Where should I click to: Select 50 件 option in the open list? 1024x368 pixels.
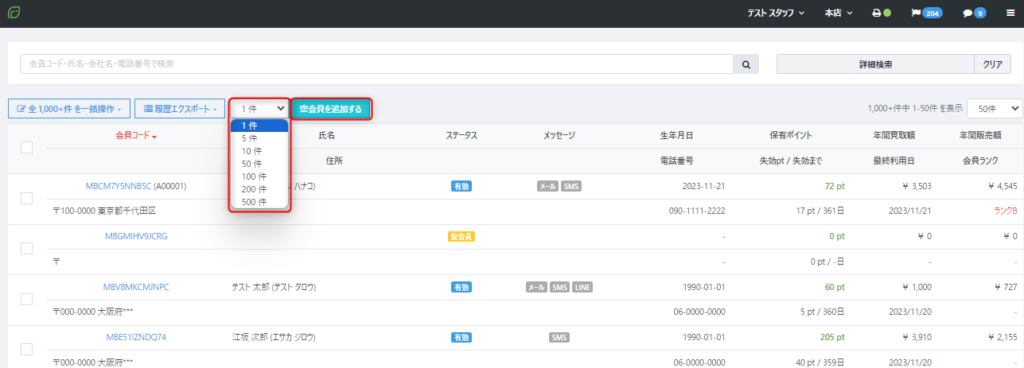[x=259, y=164]
